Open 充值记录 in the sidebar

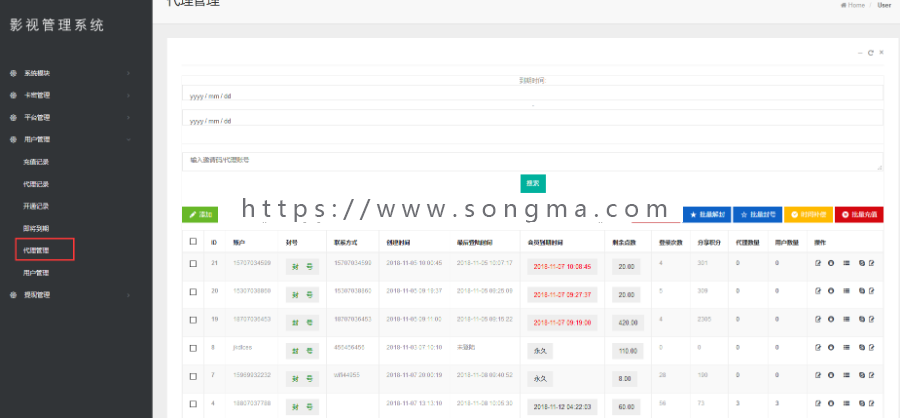coord(36,162)
